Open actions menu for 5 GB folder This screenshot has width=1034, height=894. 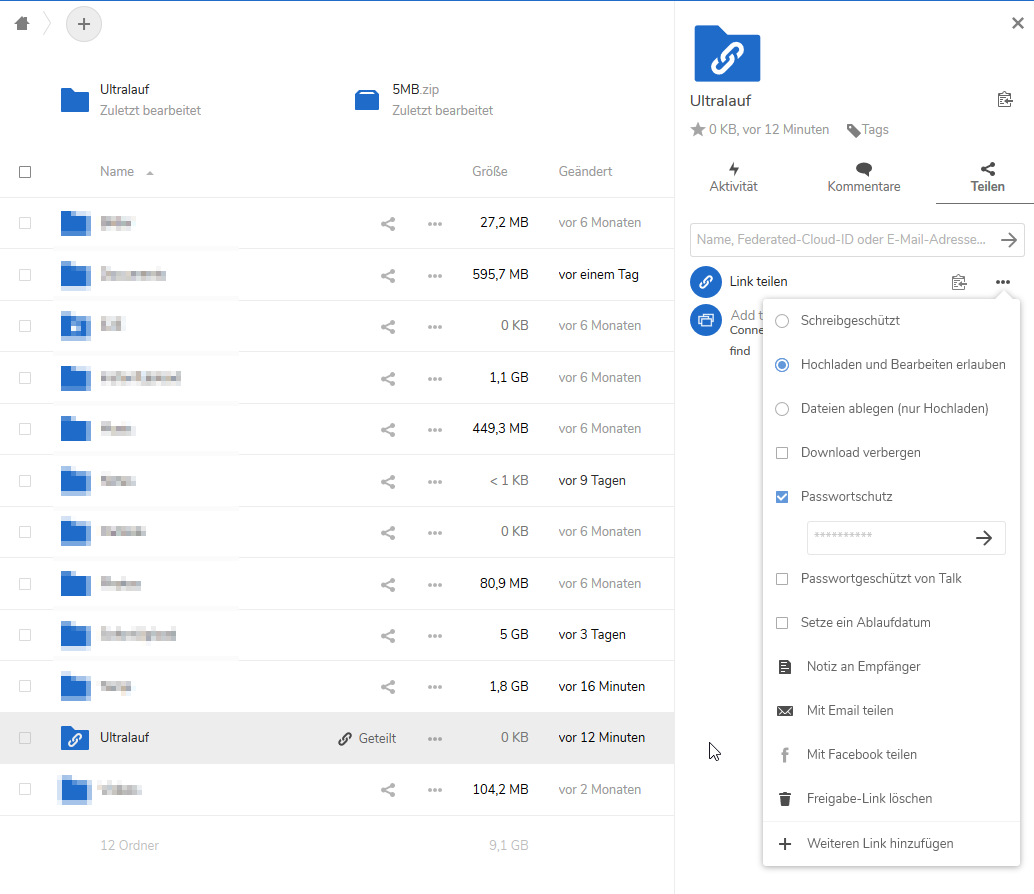tap(435, 636)
